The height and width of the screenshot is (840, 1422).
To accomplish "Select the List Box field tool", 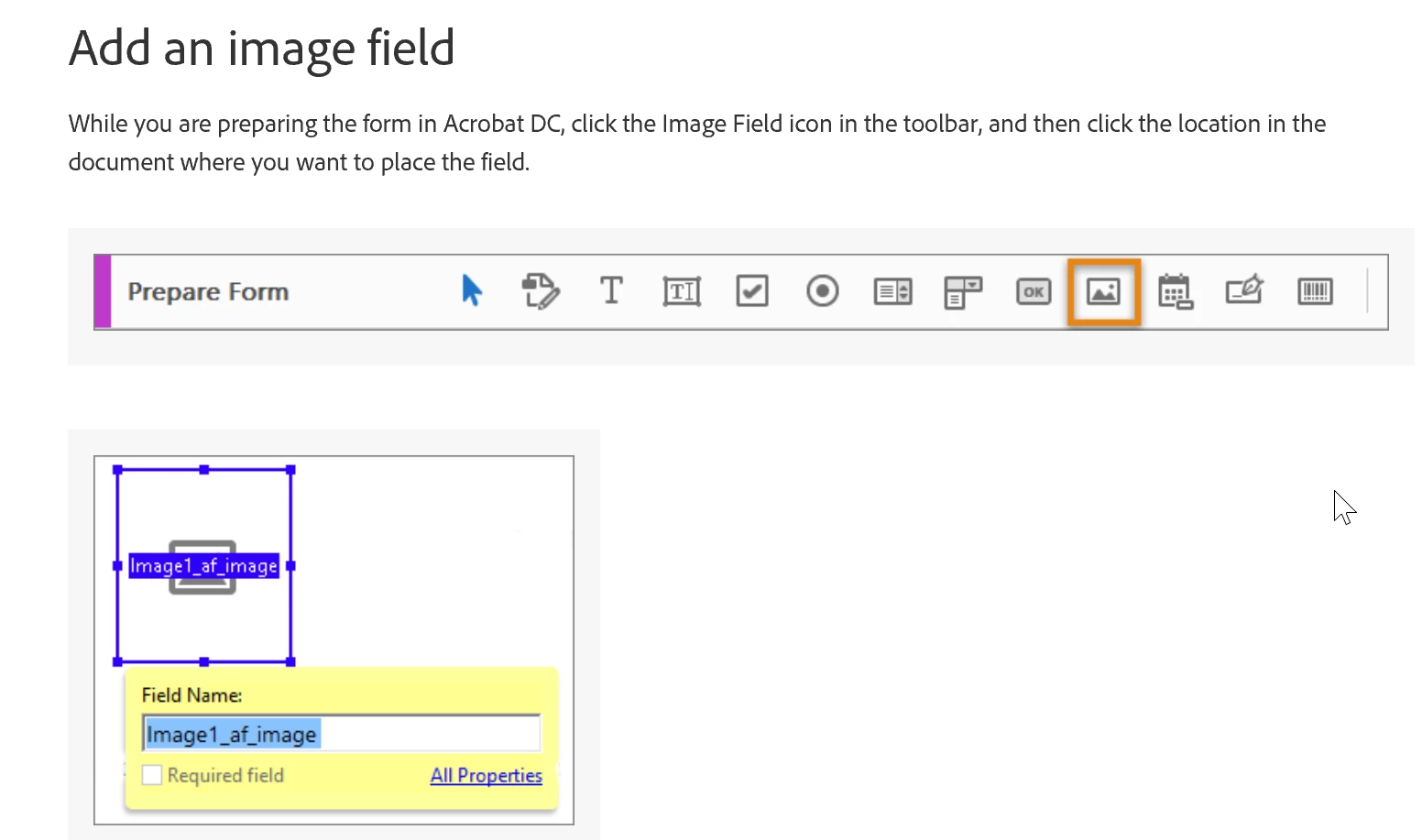I will coord(893,291).
